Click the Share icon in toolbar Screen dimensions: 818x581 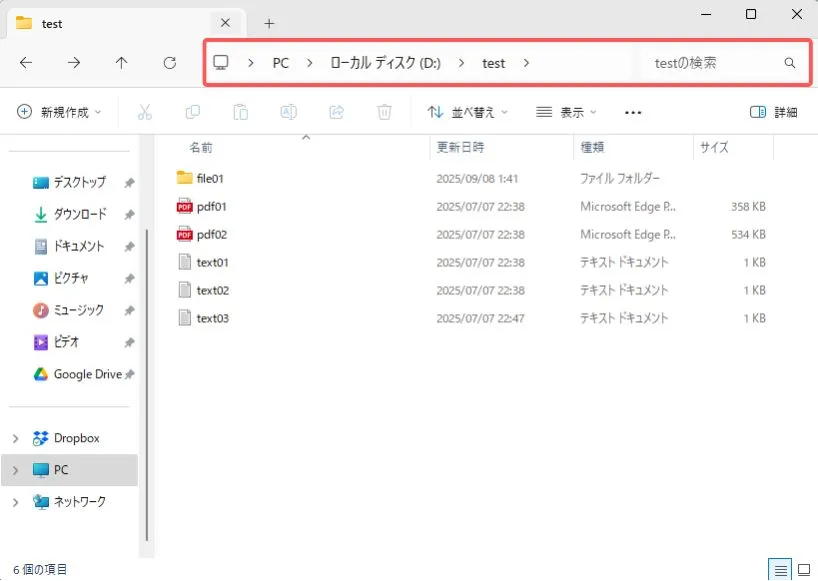336,112
